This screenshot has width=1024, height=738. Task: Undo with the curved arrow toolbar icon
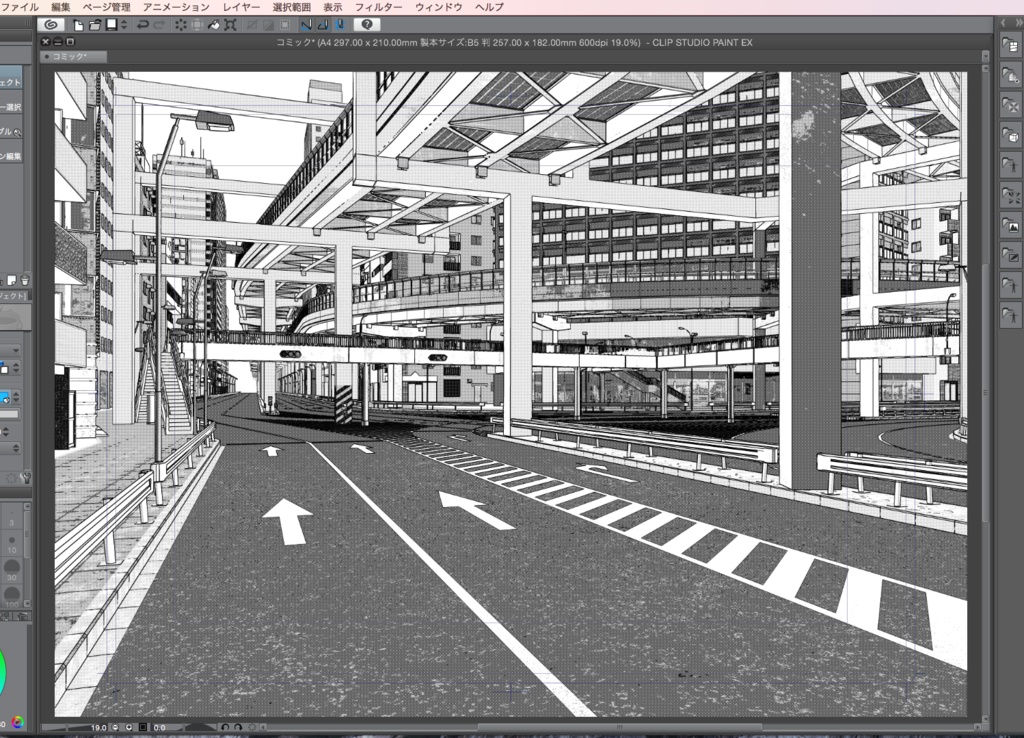point(142,25)
